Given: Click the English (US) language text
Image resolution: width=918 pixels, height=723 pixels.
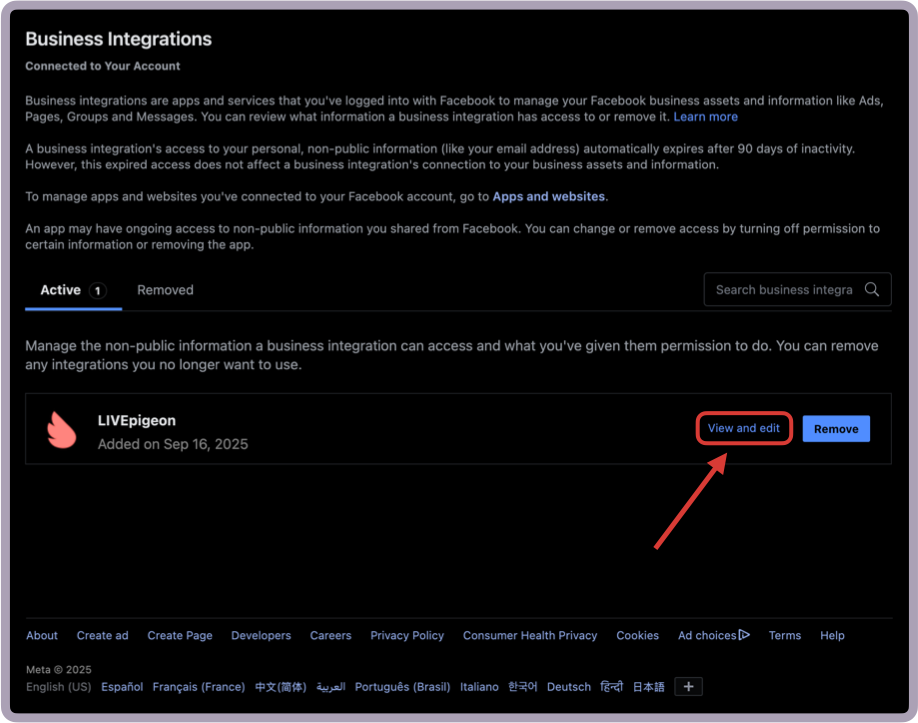Looking at the screenshot, I should coord(59,687).
